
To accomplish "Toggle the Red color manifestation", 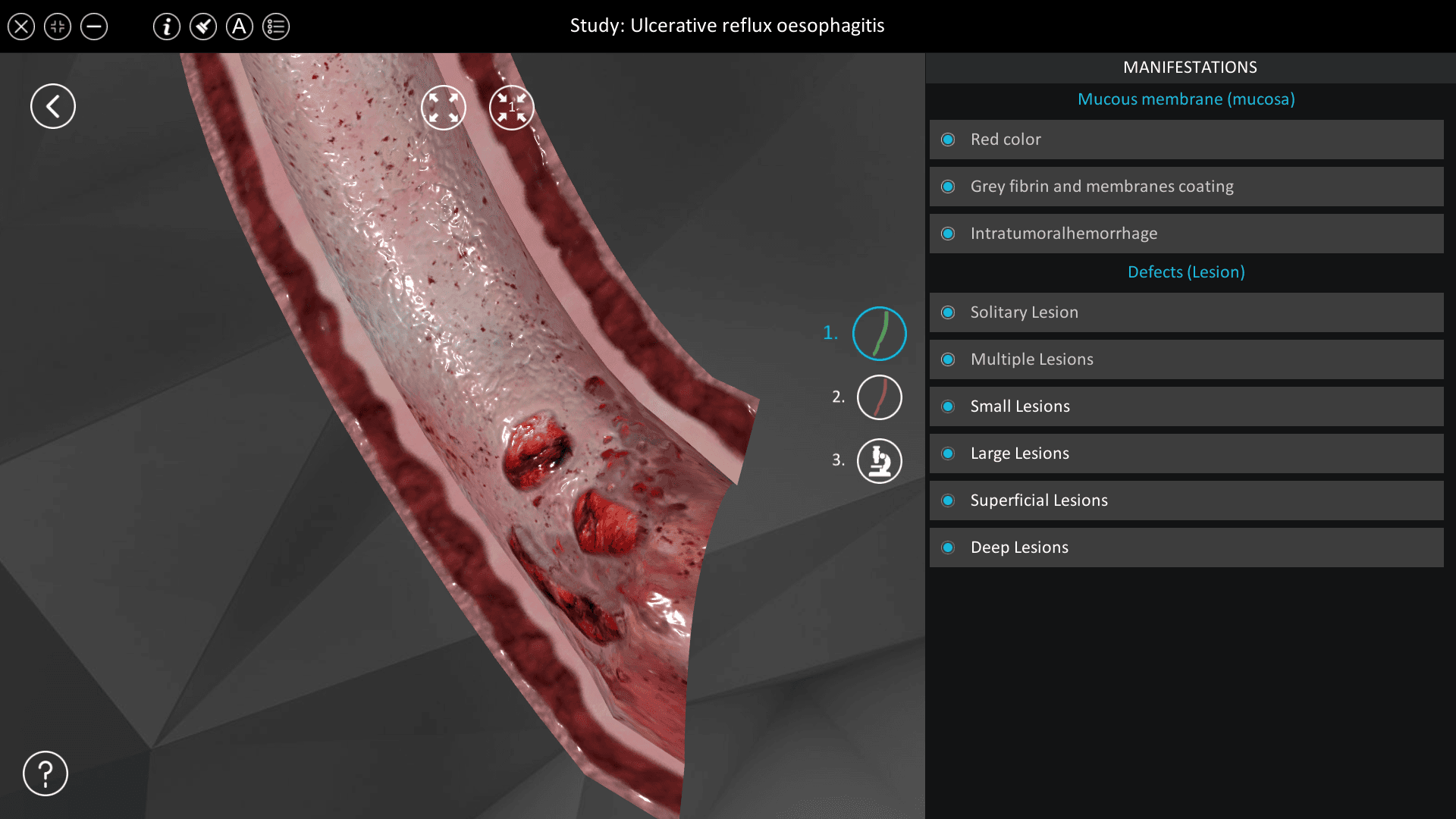I will click(x=1187, y=140).
